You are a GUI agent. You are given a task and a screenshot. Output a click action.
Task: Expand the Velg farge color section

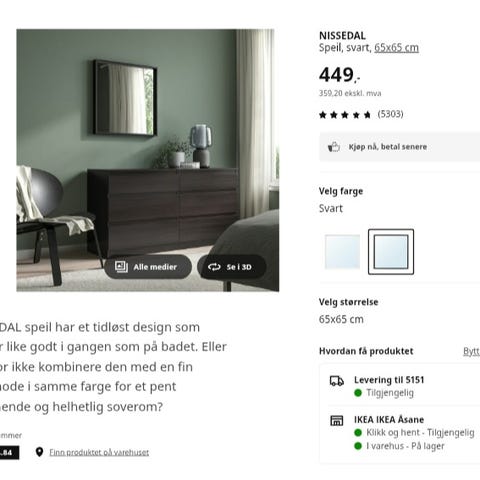(x=341, y=191)
